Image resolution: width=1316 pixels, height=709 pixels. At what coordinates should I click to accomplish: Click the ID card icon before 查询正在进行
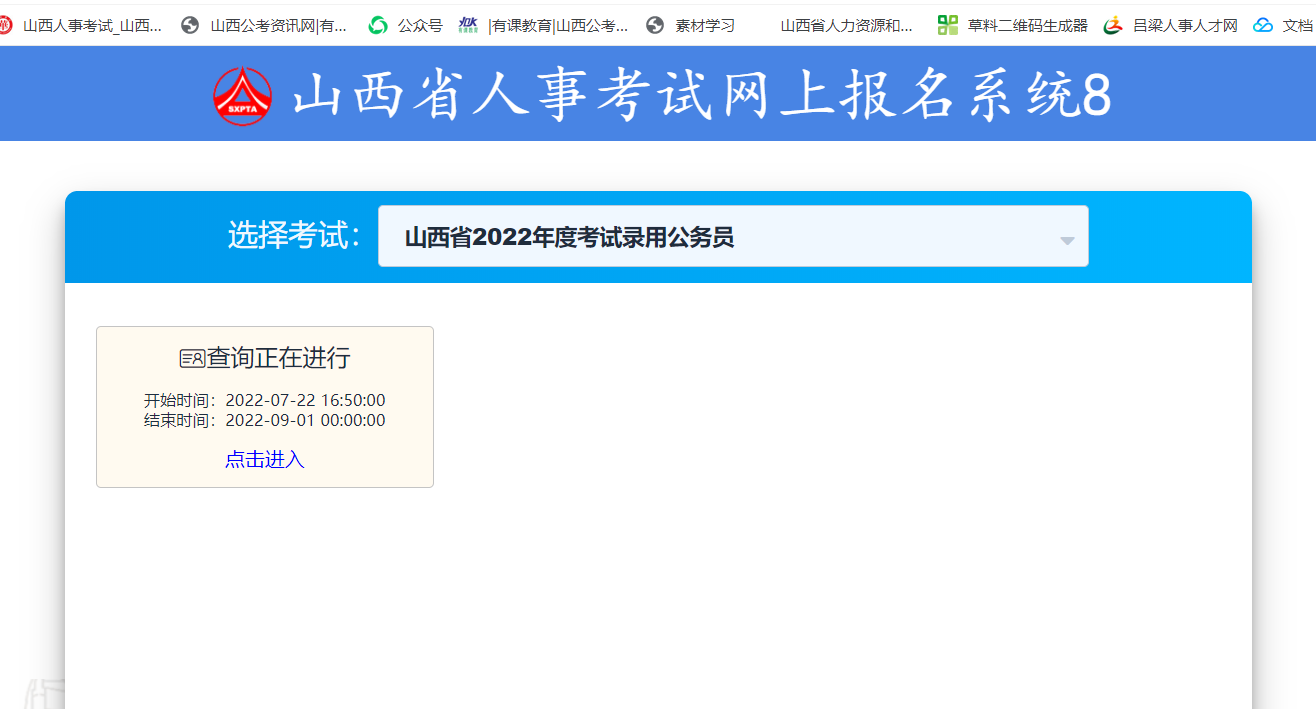(x=192, y=358)
